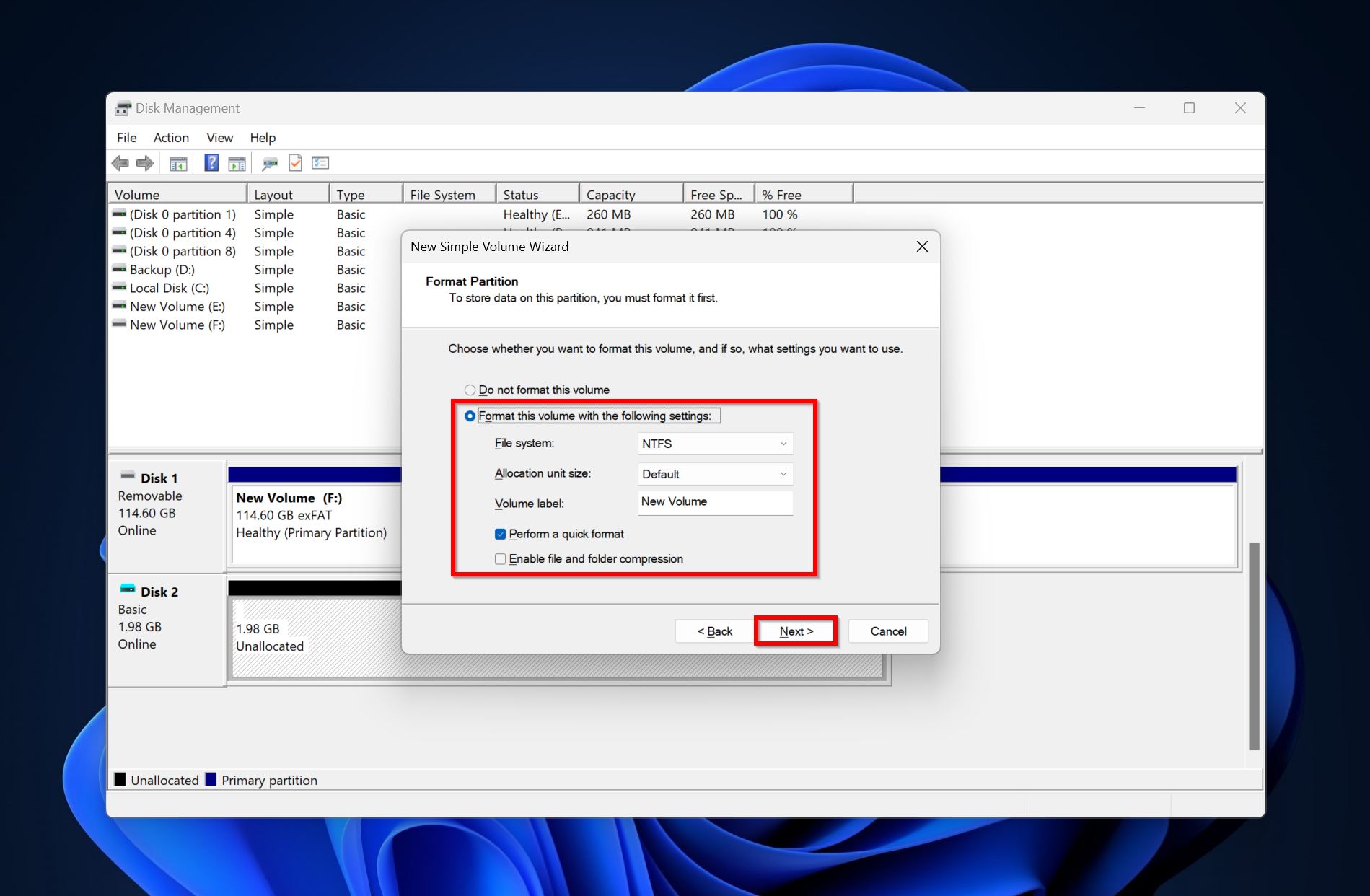The height and width of the screenshot is (896, 1370).
Task: Click Disk Management title bar app icon
Action: (x=123, y=108)
